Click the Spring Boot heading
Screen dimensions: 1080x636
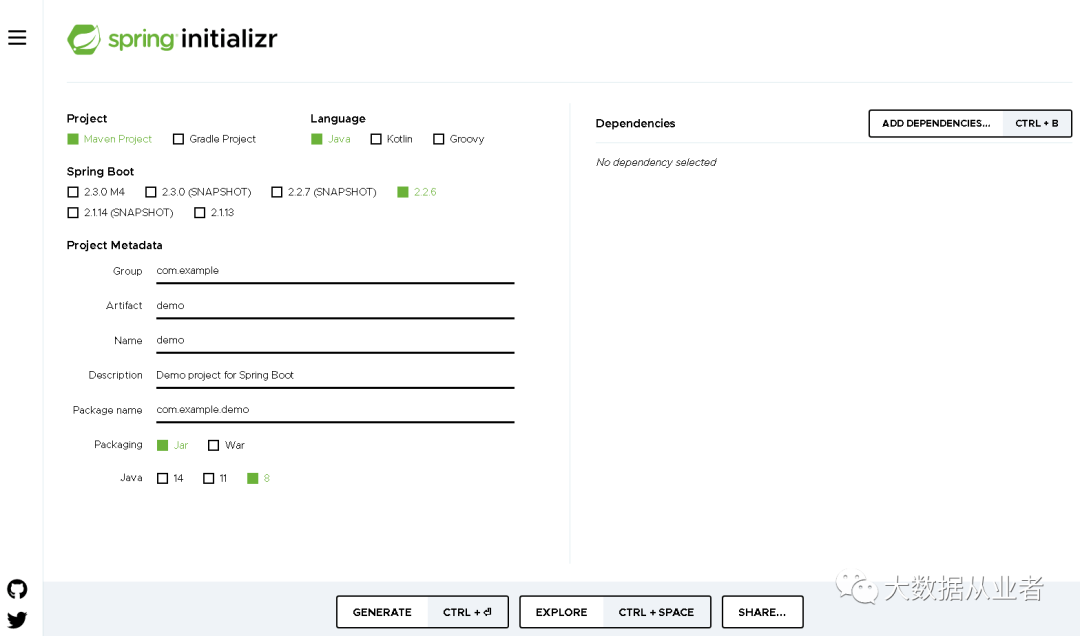coord(101,172)
